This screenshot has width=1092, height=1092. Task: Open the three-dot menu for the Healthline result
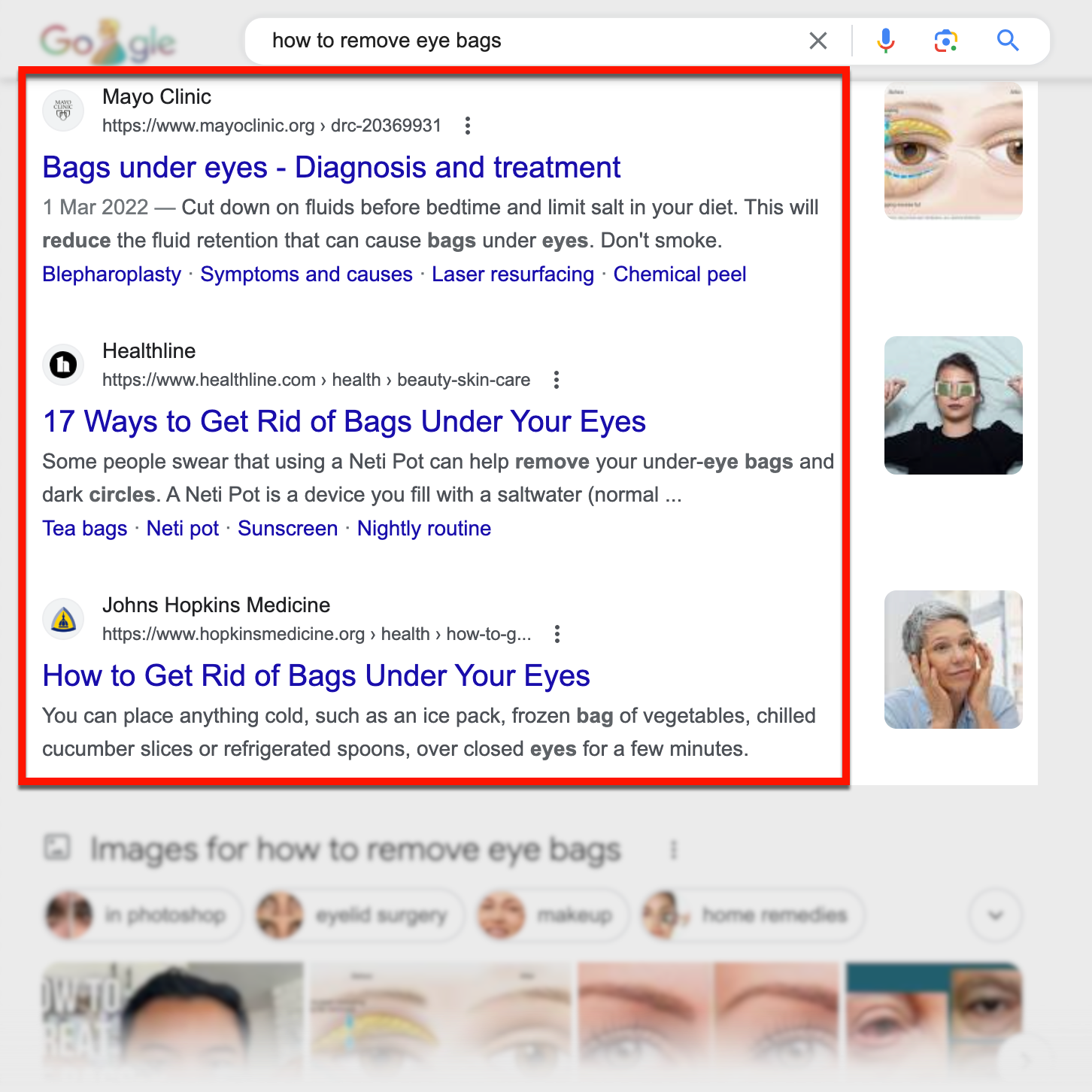click(557, 380)
